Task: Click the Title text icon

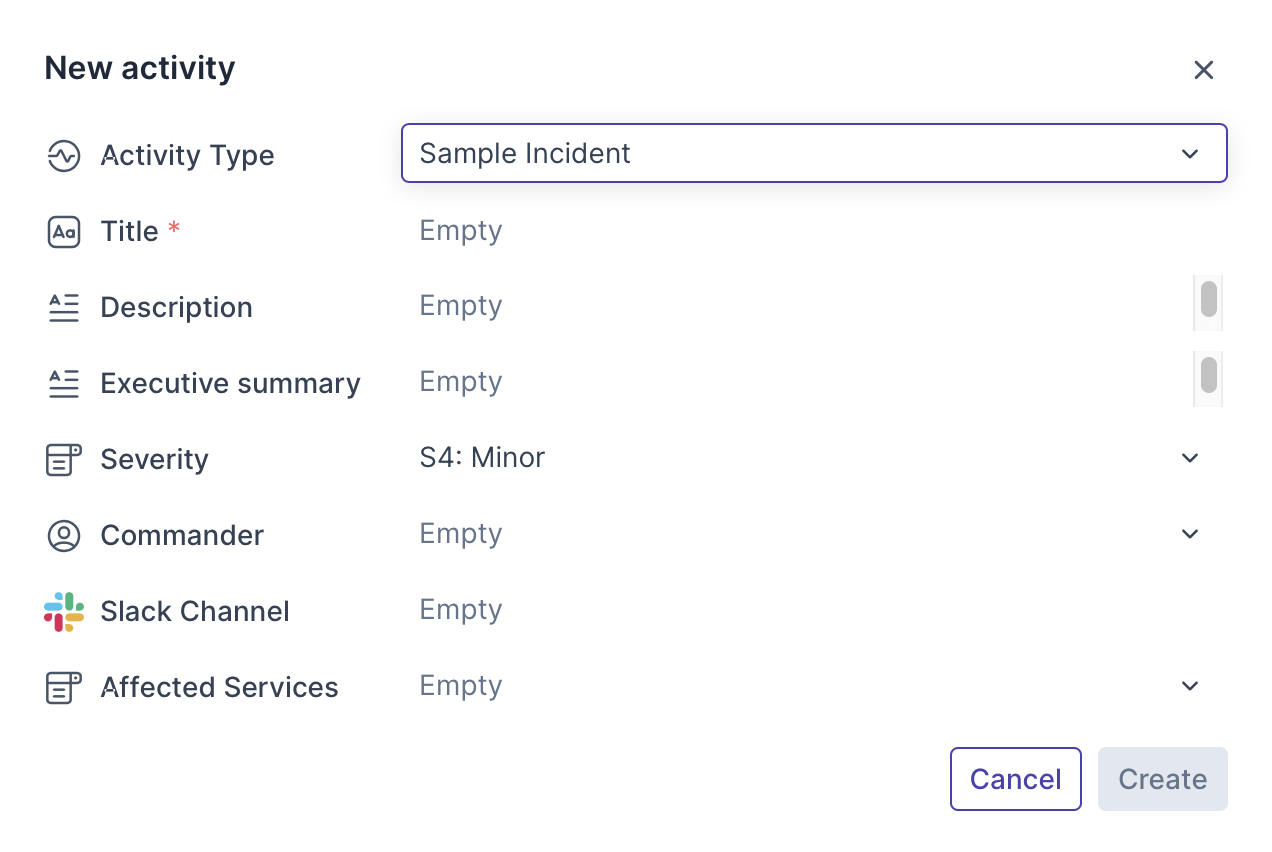Action: 64,232
